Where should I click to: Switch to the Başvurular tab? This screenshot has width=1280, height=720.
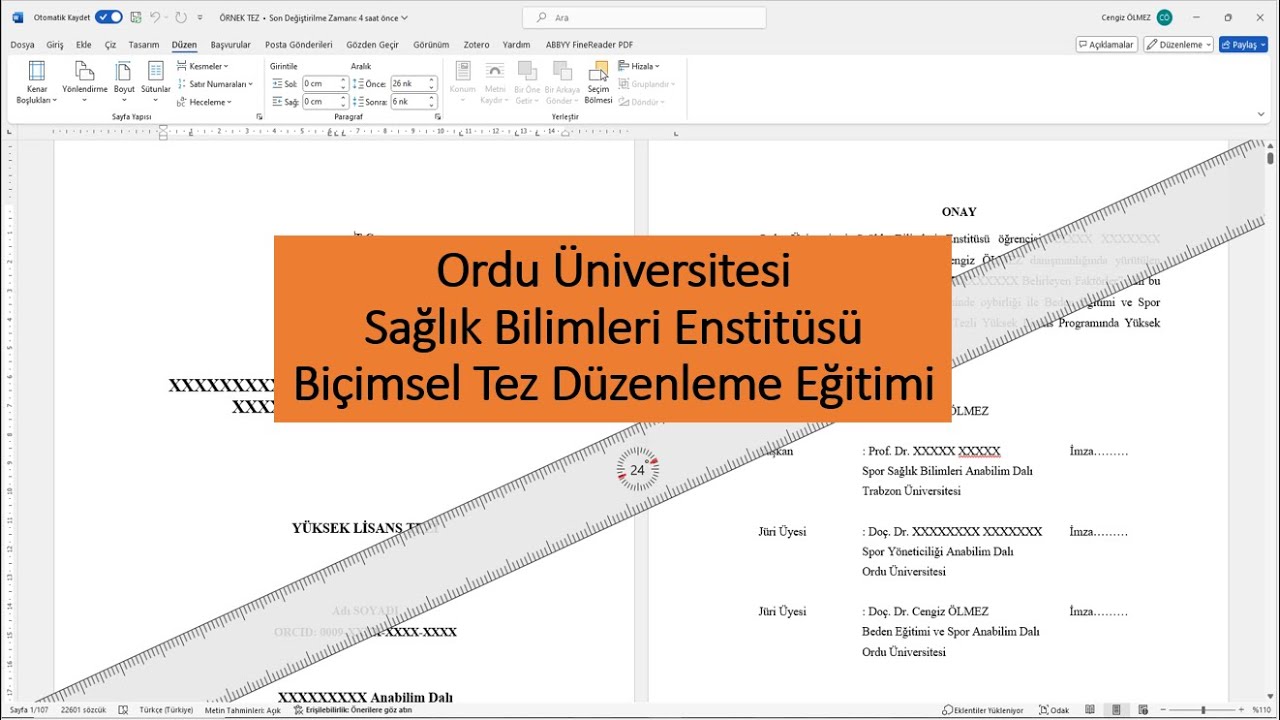click(x=231, y=45)
